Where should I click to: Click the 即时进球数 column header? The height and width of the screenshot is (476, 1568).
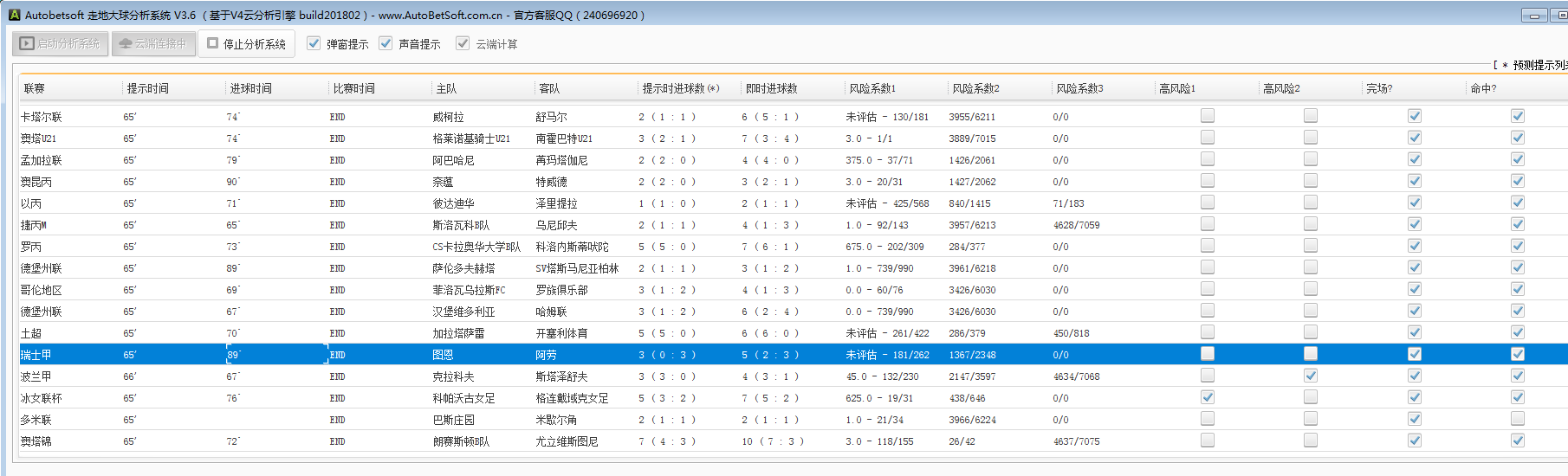(x=771, y=88)
